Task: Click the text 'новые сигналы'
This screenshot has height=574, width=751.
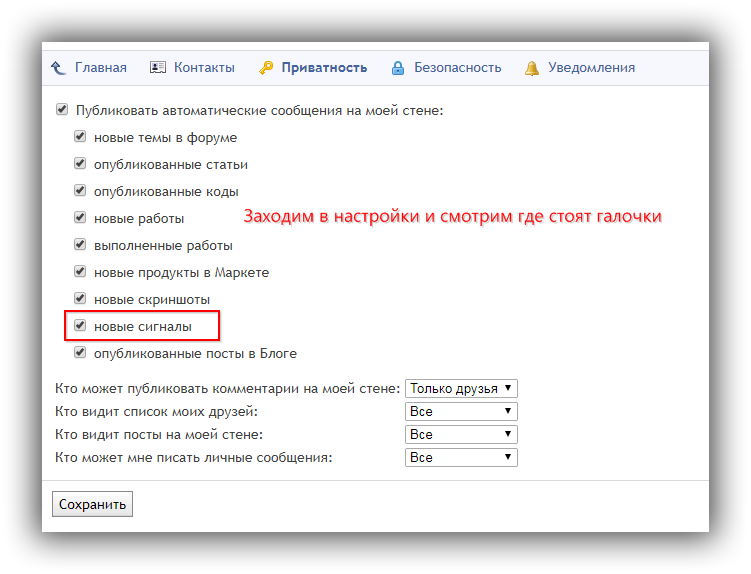Action: coord(143,327)
